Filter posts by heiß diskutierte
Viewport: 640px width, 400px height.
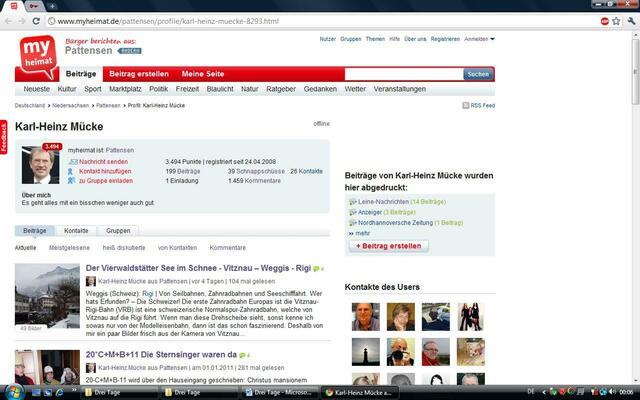(124, 248)
